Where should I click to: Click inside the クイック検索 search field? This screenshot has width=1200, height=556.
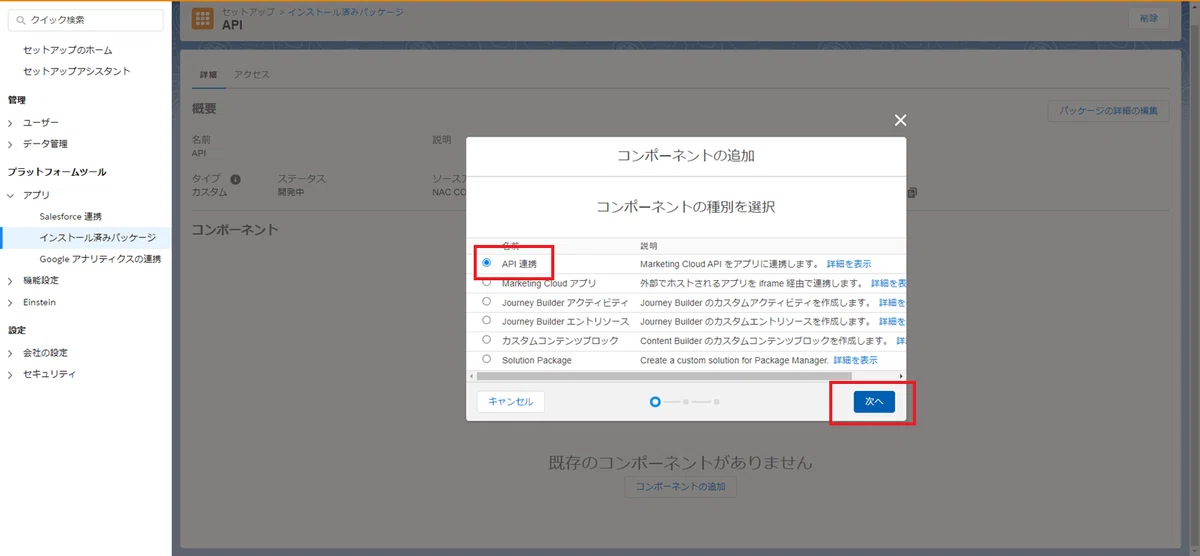85,20
